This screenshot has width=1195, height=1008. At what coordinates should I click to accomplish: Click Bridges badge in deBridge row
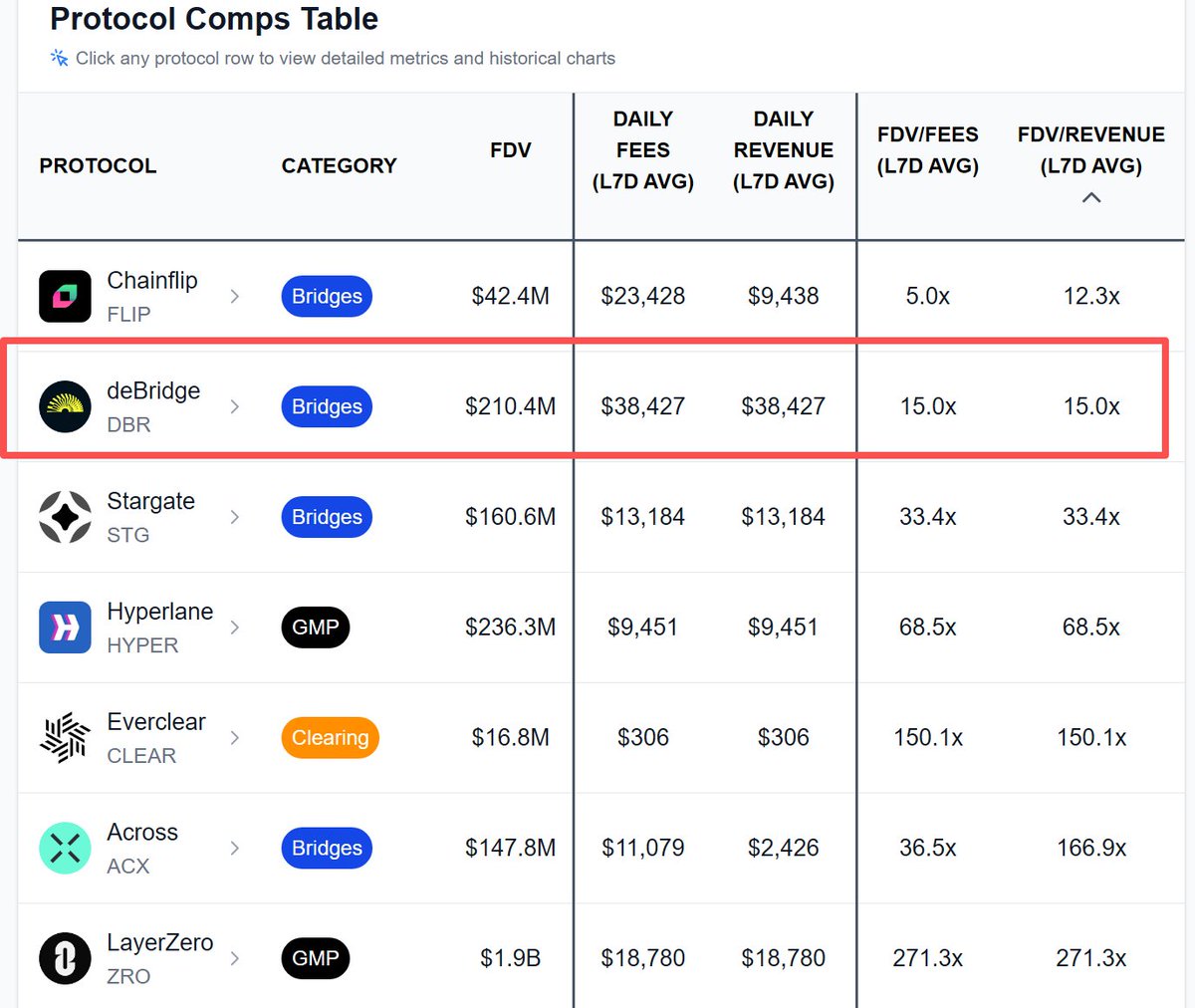[327, 406]
